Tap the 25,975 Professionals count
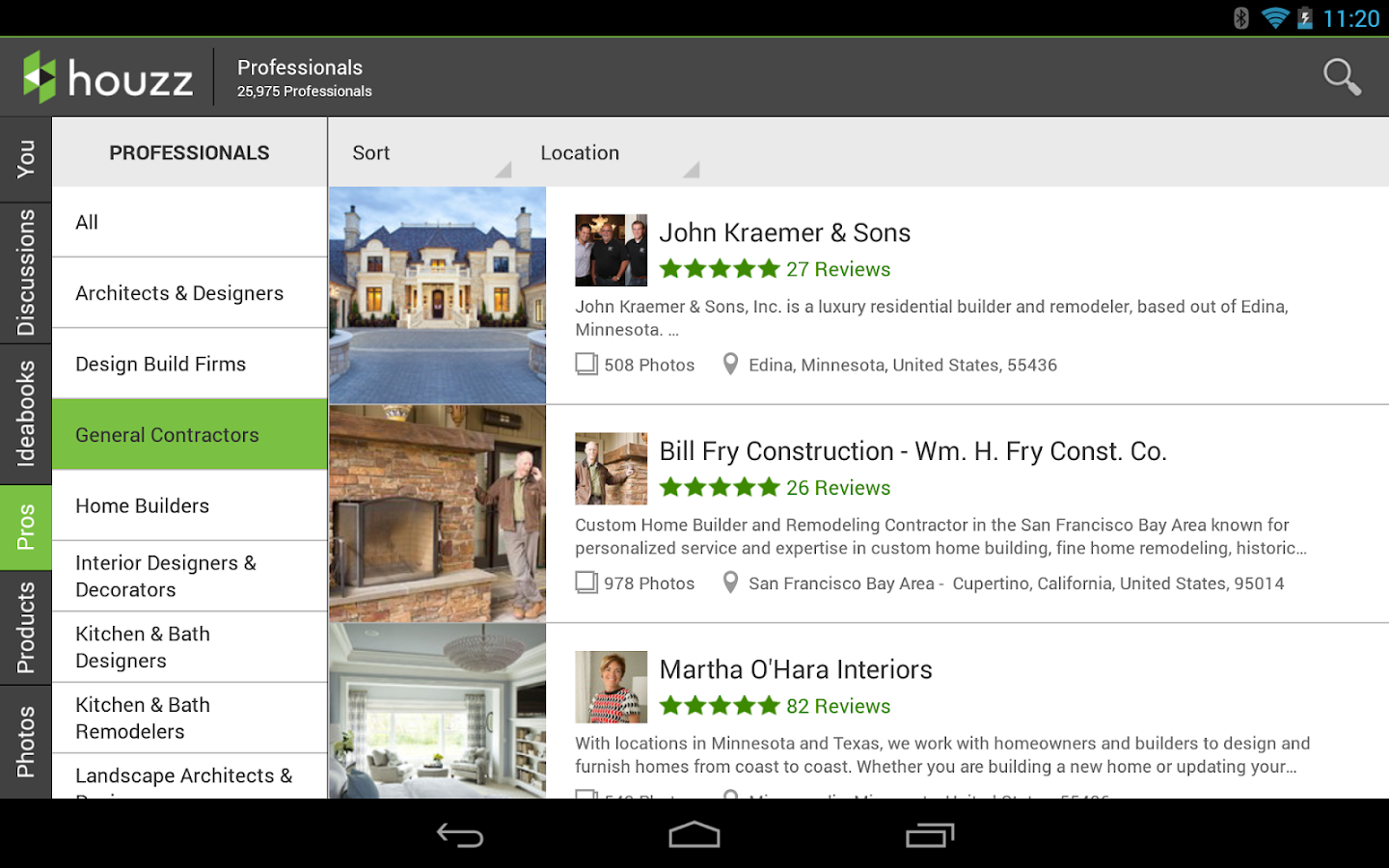The image size is (1389, 868). click(305, 92)
